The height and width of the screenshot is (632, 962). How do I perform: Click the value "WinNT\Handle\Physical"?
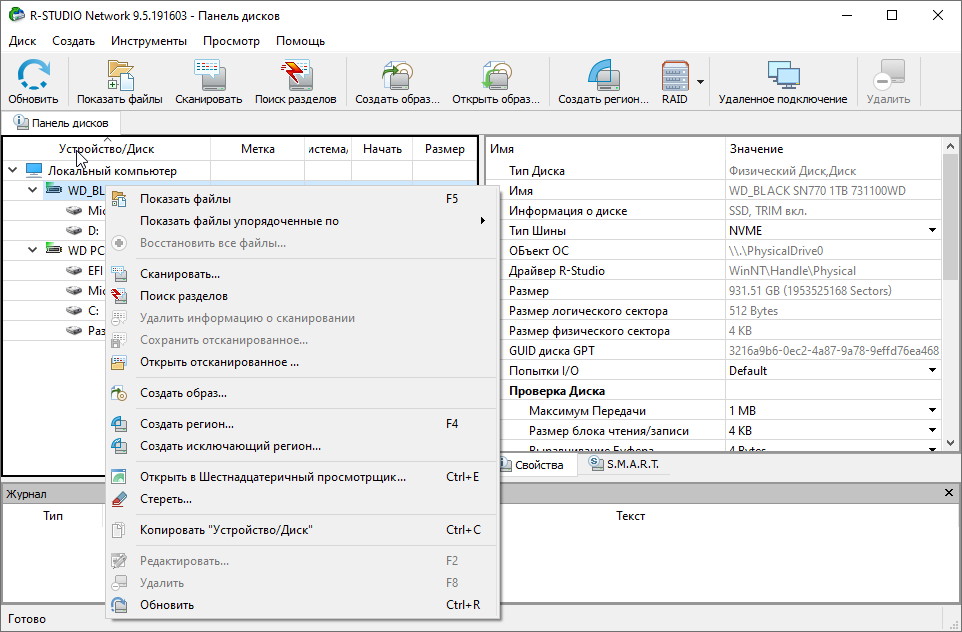pyautogui.click(x=792, y=271)
